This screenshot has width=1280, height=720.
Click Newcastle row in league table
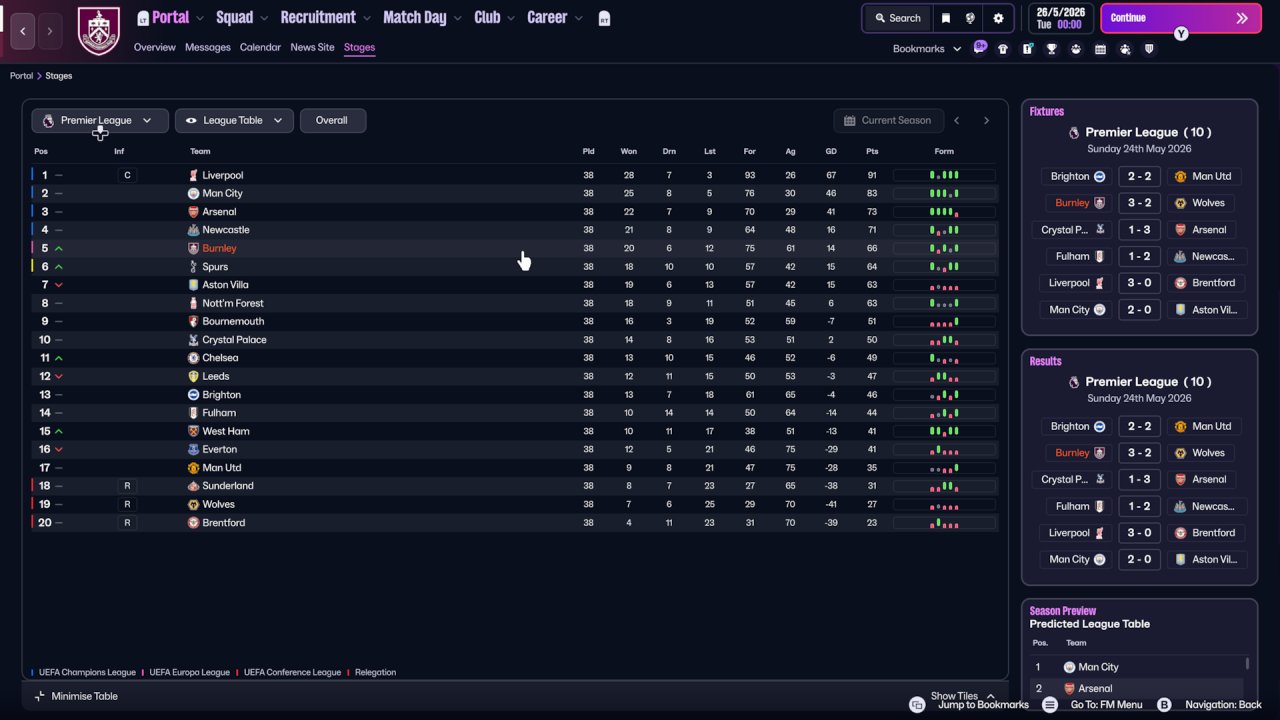[x=514, y=230]
